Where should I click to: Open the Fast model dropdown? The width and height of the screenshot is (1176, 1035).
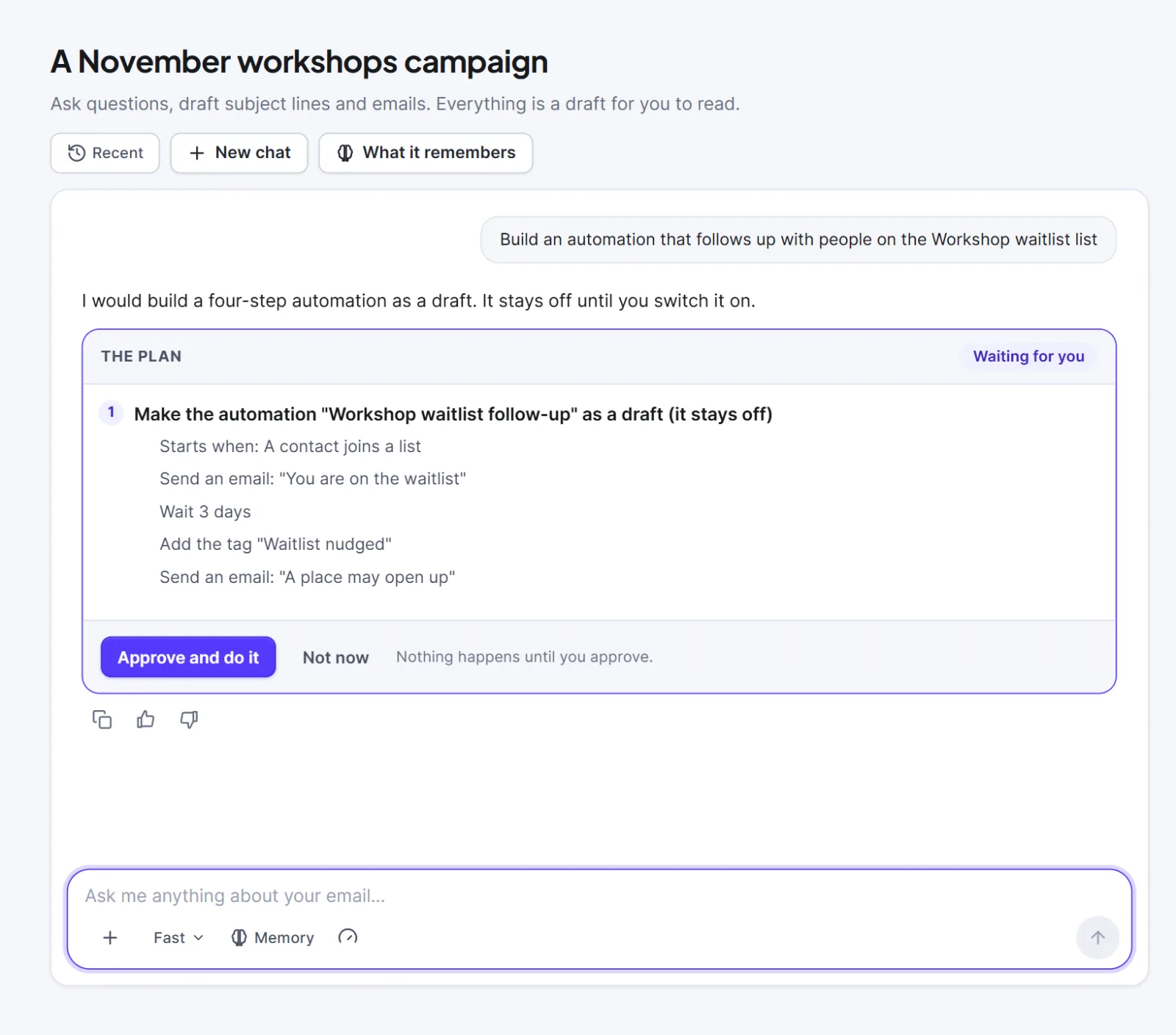pyautogui.click(x=178, y=937)
